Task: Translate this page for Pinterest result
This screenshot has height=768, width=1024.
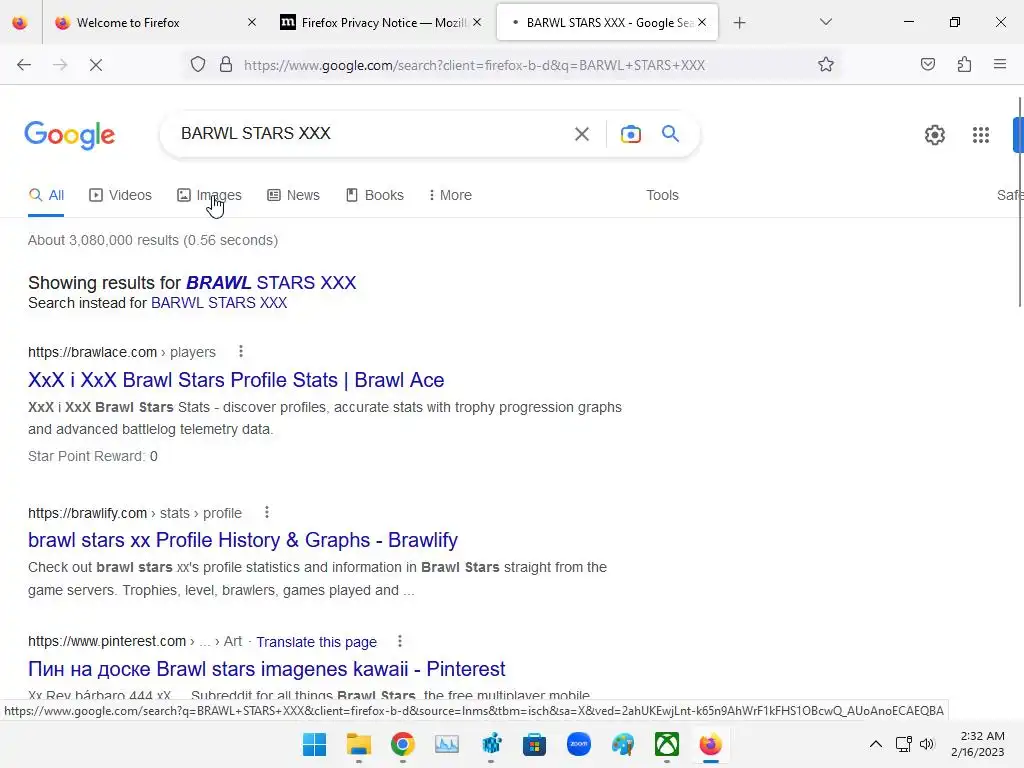Action: (x=316, y=642)
